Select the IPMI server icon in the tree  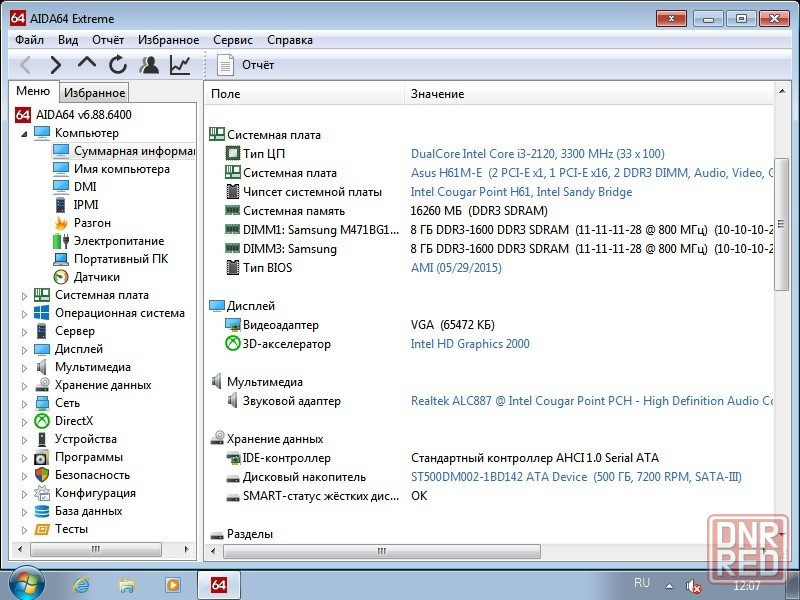tap(61, 205)
